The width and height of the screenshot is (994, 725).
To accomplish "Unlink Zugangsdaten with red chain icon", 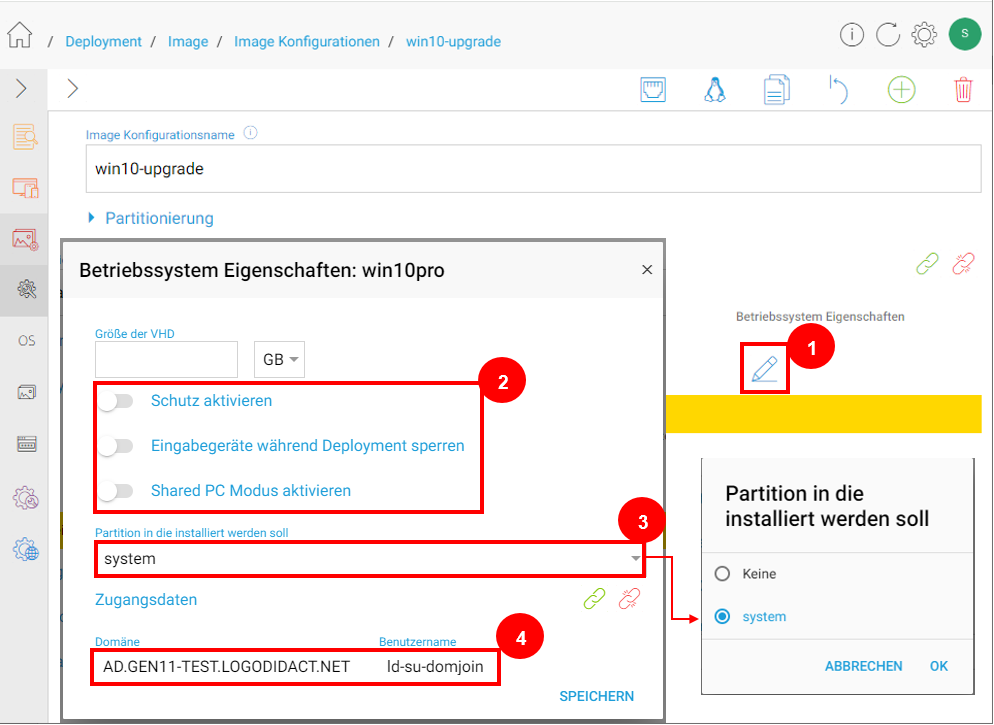I will 629,599.
